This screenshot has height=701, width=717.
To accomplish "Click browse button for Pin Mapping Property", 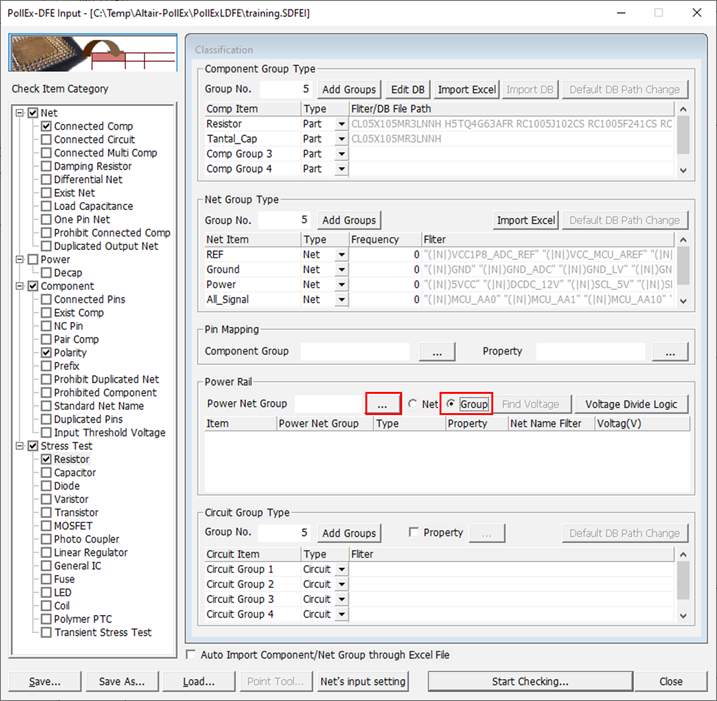I will click(670, 352).
